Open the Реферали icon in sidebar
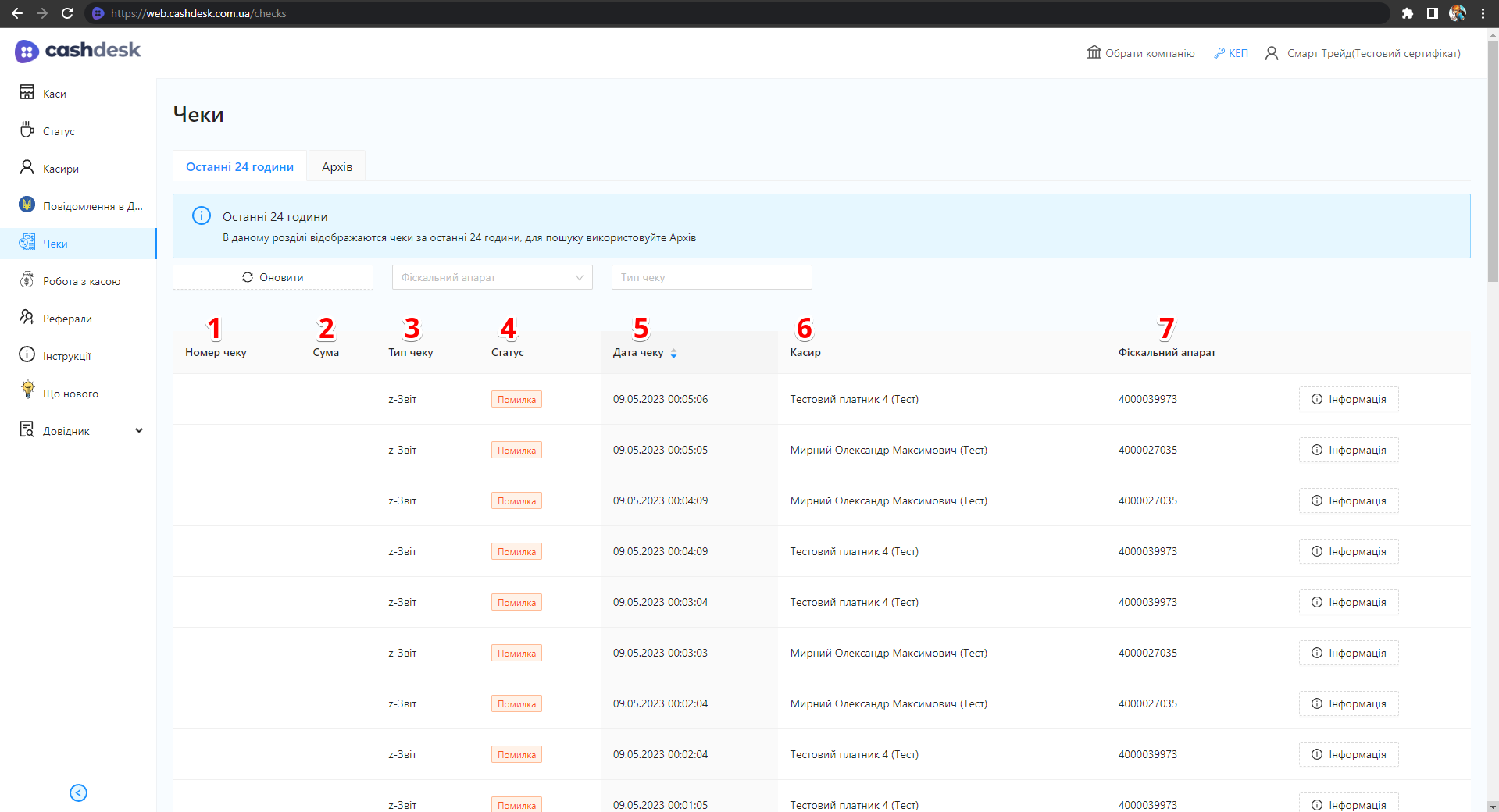Viewport: 1499px width, 812px height. click(27, 317)
